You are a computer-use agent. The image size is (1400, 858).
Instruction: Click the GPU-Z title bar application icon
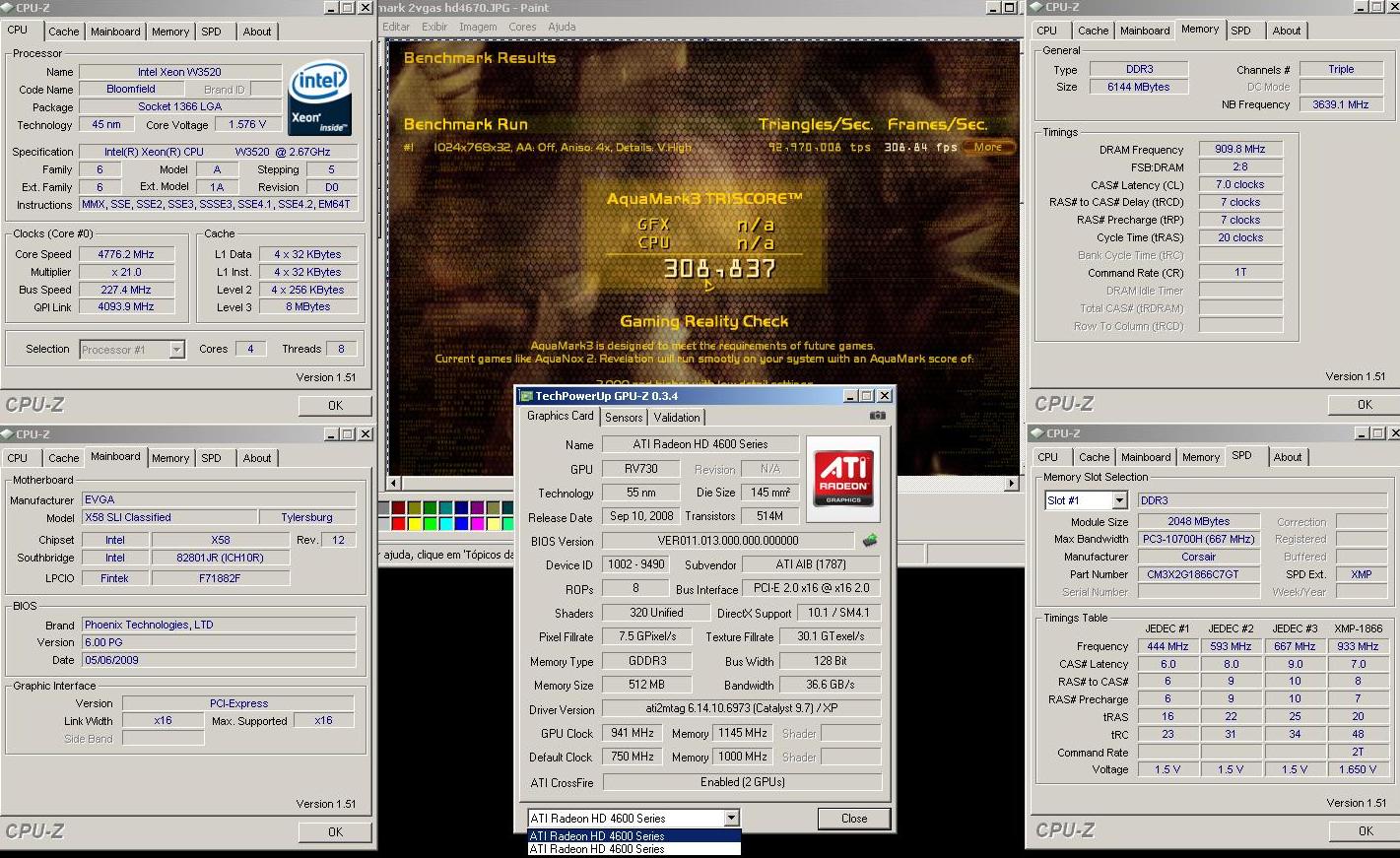click(526, 395)
